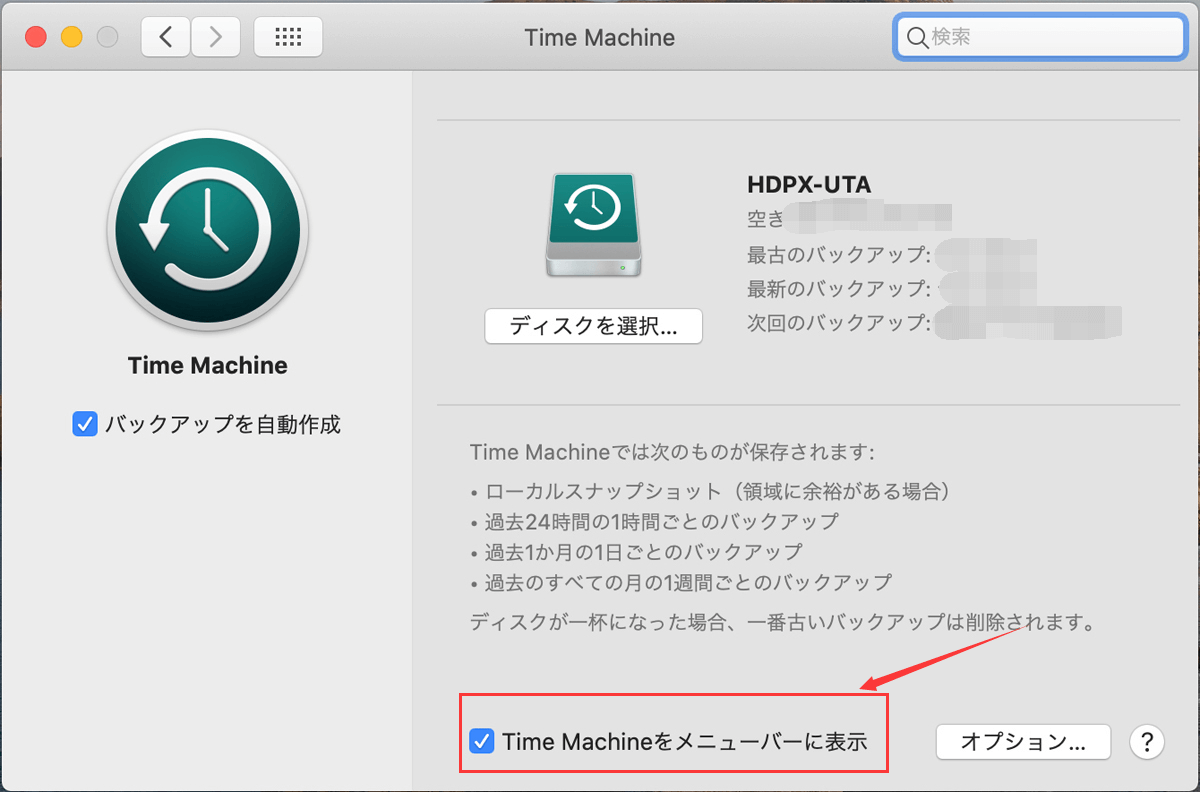
Task: Focus the 検索 search field
Action: click(x=1050, y=38)
